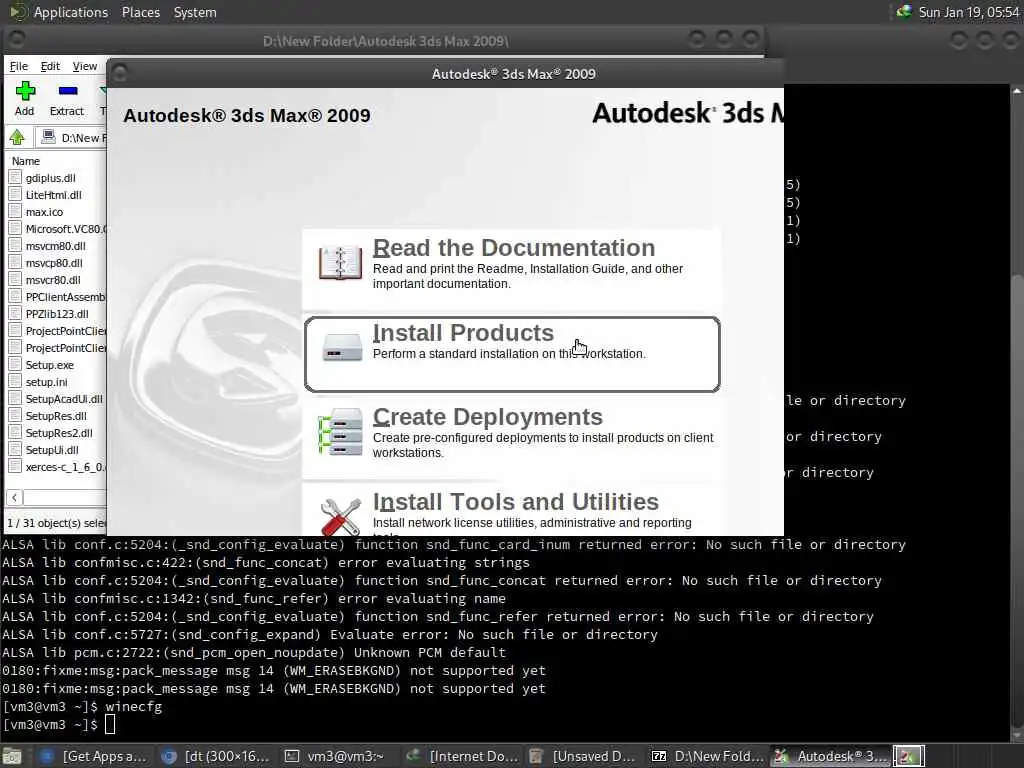Select PPZlib123.dll in file list
Image resolution: width=1024 pixels, height=768 pixels.
coord(57,313)
